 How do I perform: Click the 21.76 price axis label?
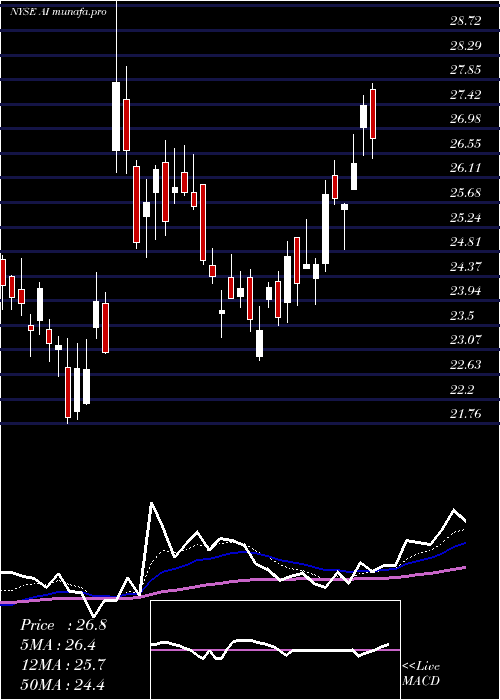tap(466, 414)
